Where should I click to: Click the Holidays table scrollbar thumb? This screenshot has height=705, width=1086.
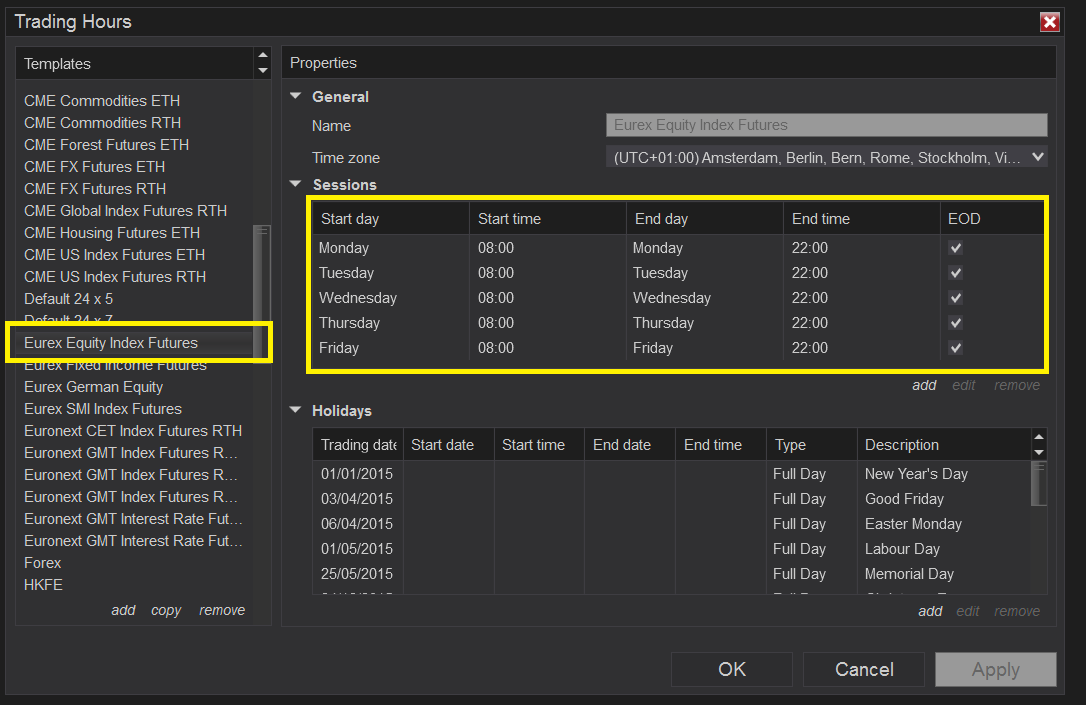(x=1038, y=484)
